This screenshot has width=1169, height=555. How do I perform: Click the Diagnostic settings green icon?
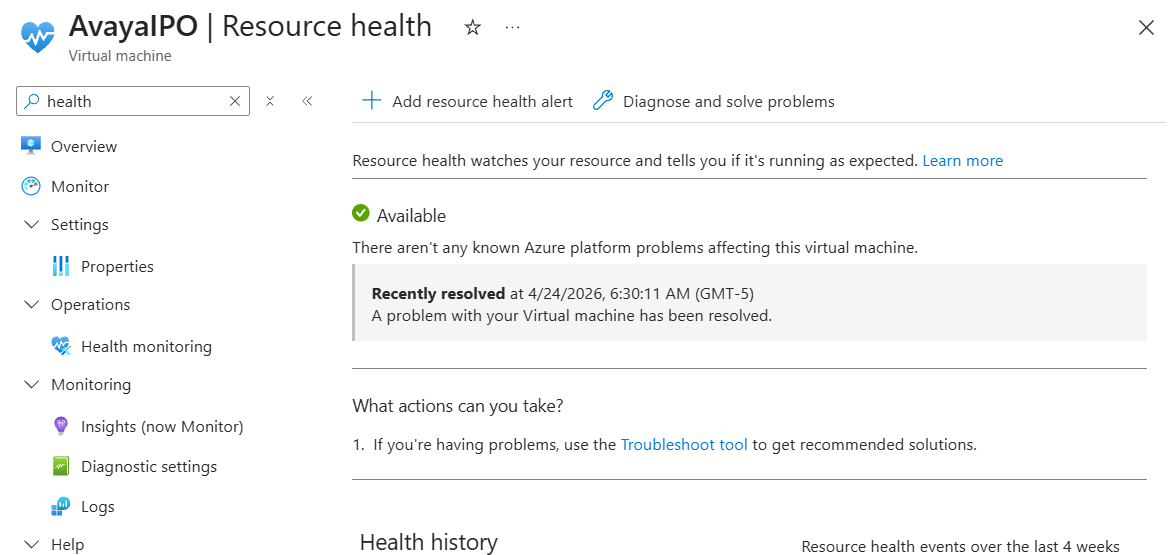click(x=61, y=466)
